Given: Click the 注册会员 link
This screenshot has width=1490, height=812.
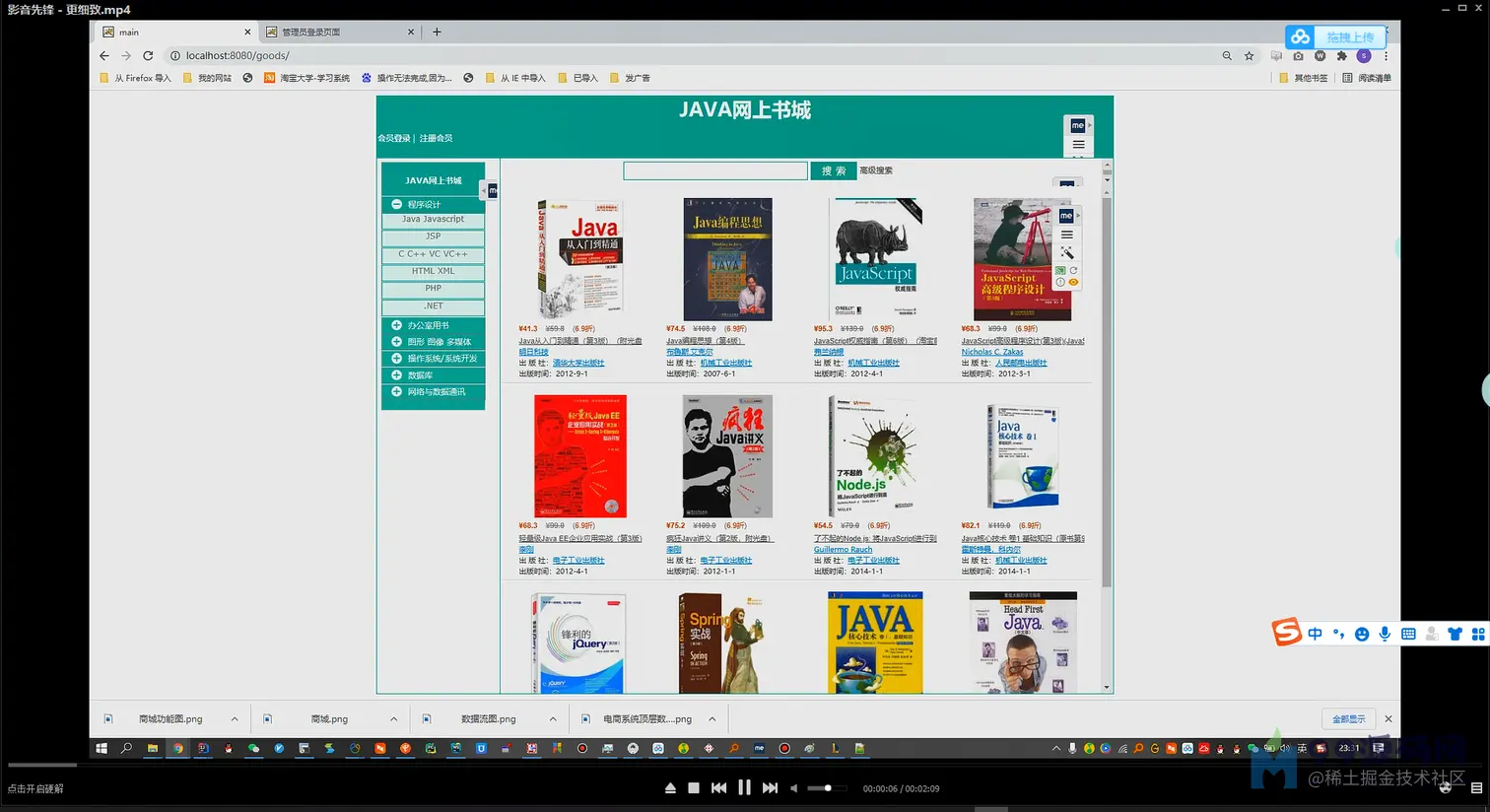Looking at the screenshot, I should [x=436, y=138].
